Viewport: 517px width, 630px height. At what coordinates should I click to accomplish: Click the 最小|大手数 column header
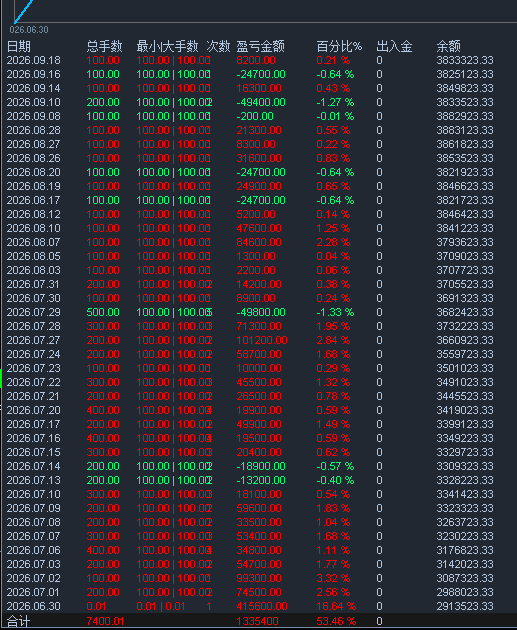(167, 47)
